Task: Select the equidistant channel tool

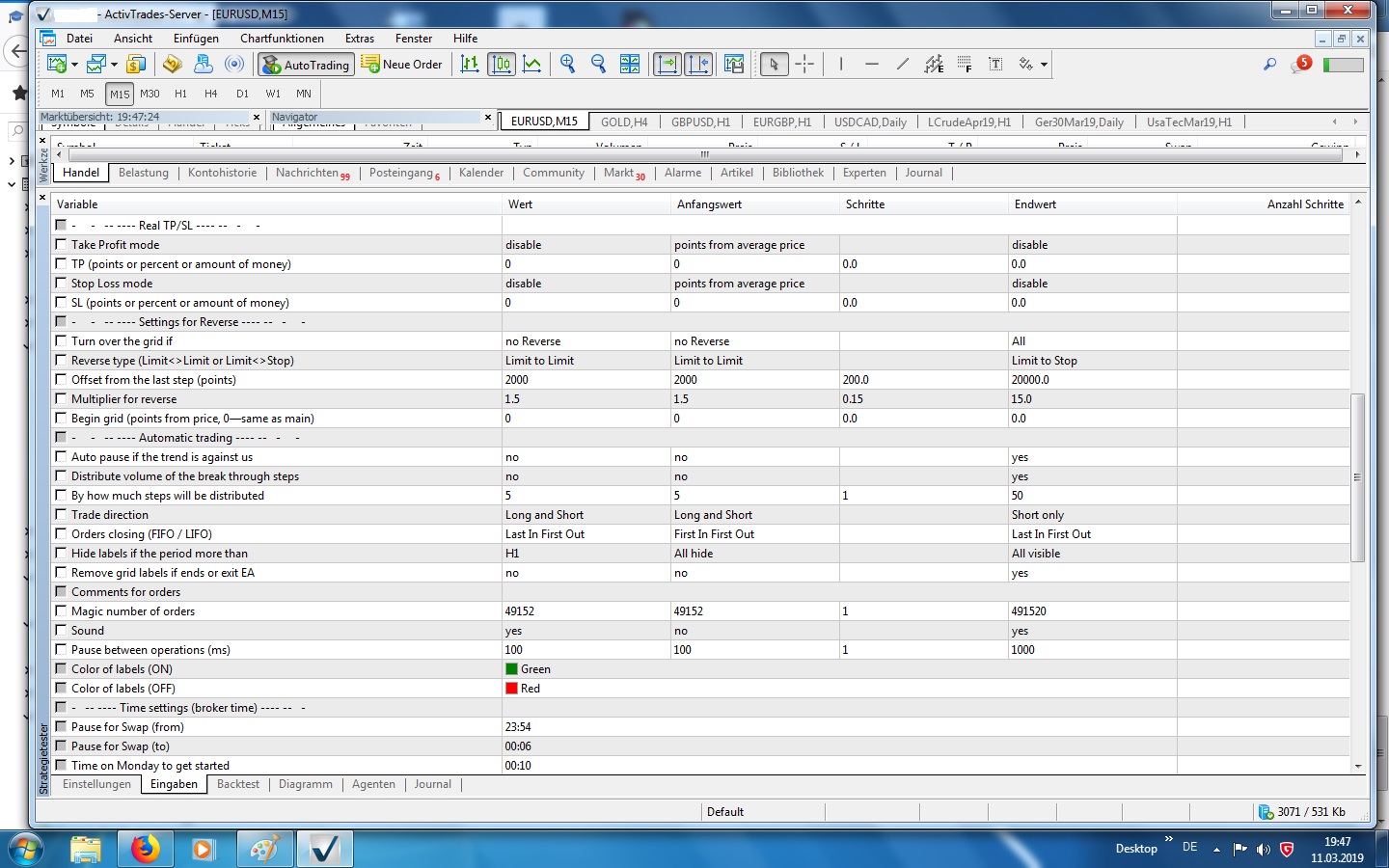Action: click(934, 65)
